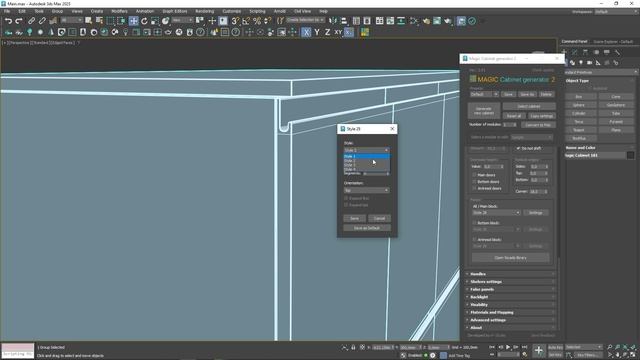Viewport: 640px width, 360px height.
Task: Restrict transform to Y axis
Action: pos(317,32)
